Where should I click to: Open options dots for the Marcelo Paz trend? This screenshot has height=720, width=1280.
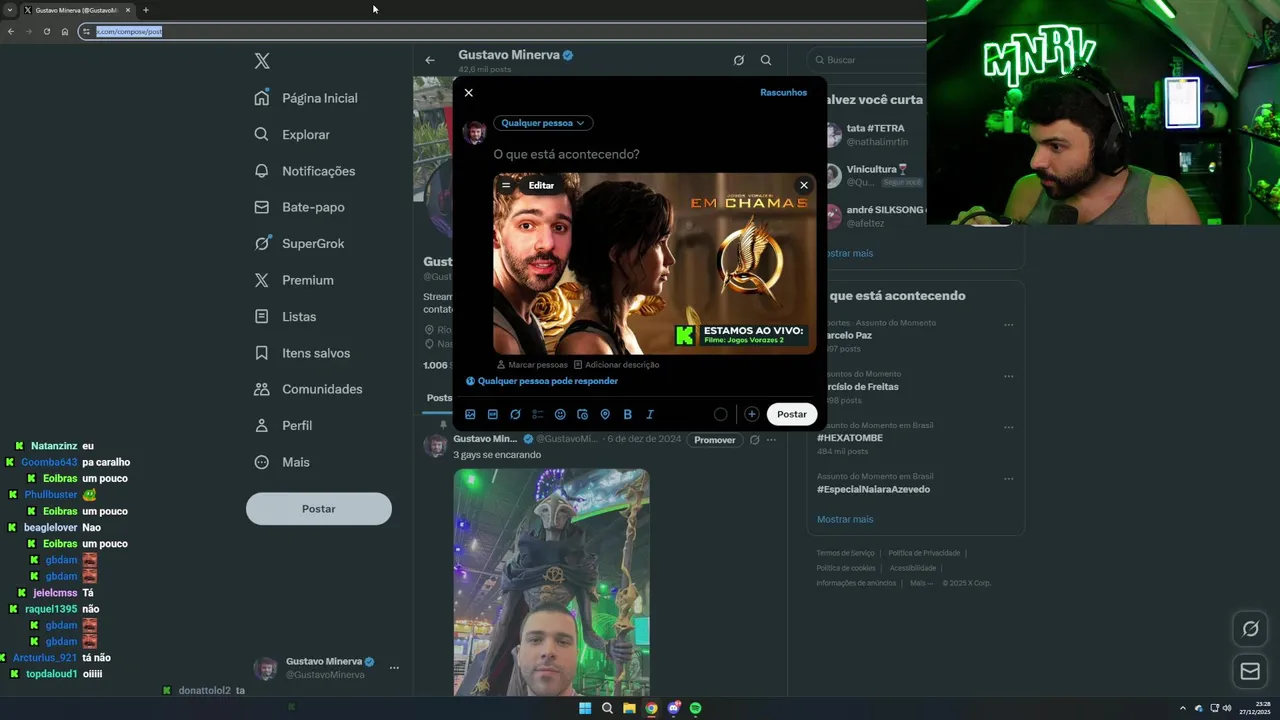pyautogui.click(x=1009, y=324)
